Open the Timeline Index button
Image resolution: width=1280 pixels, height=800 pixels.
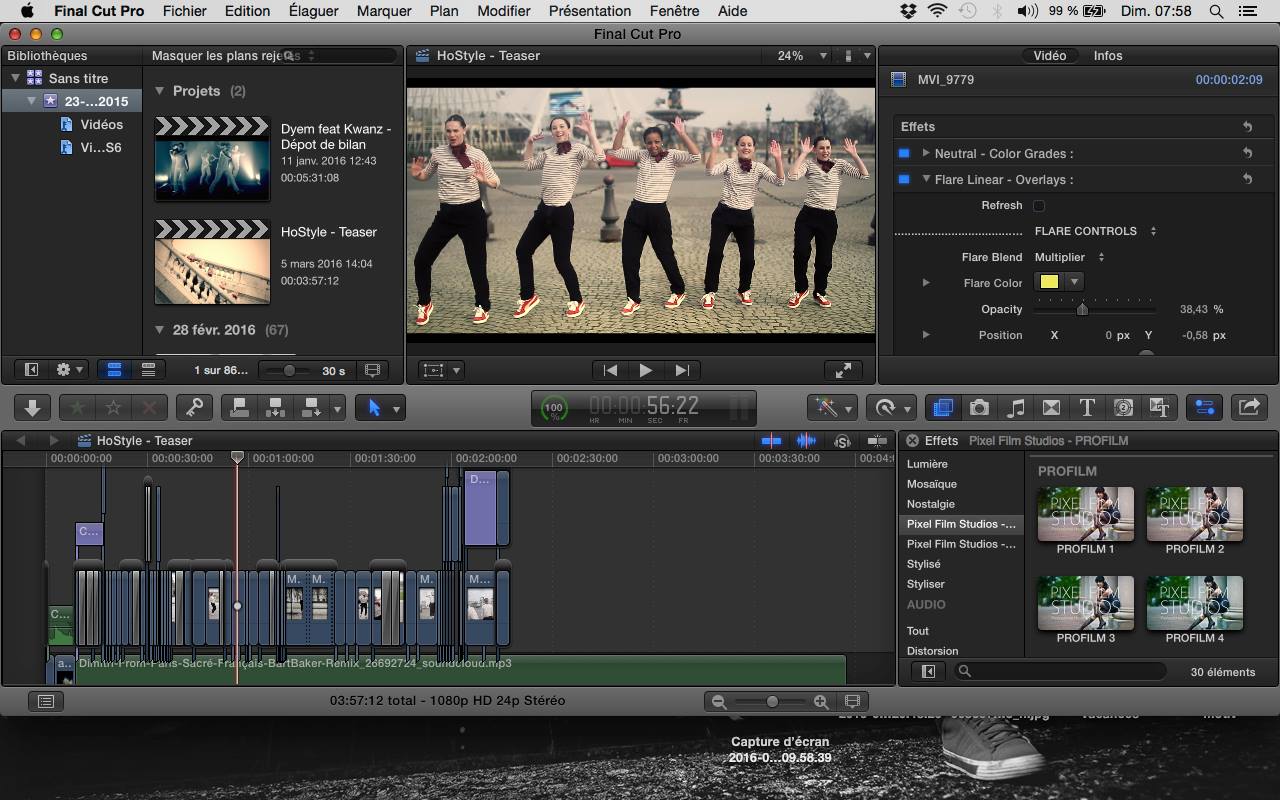tap(45, 701)
